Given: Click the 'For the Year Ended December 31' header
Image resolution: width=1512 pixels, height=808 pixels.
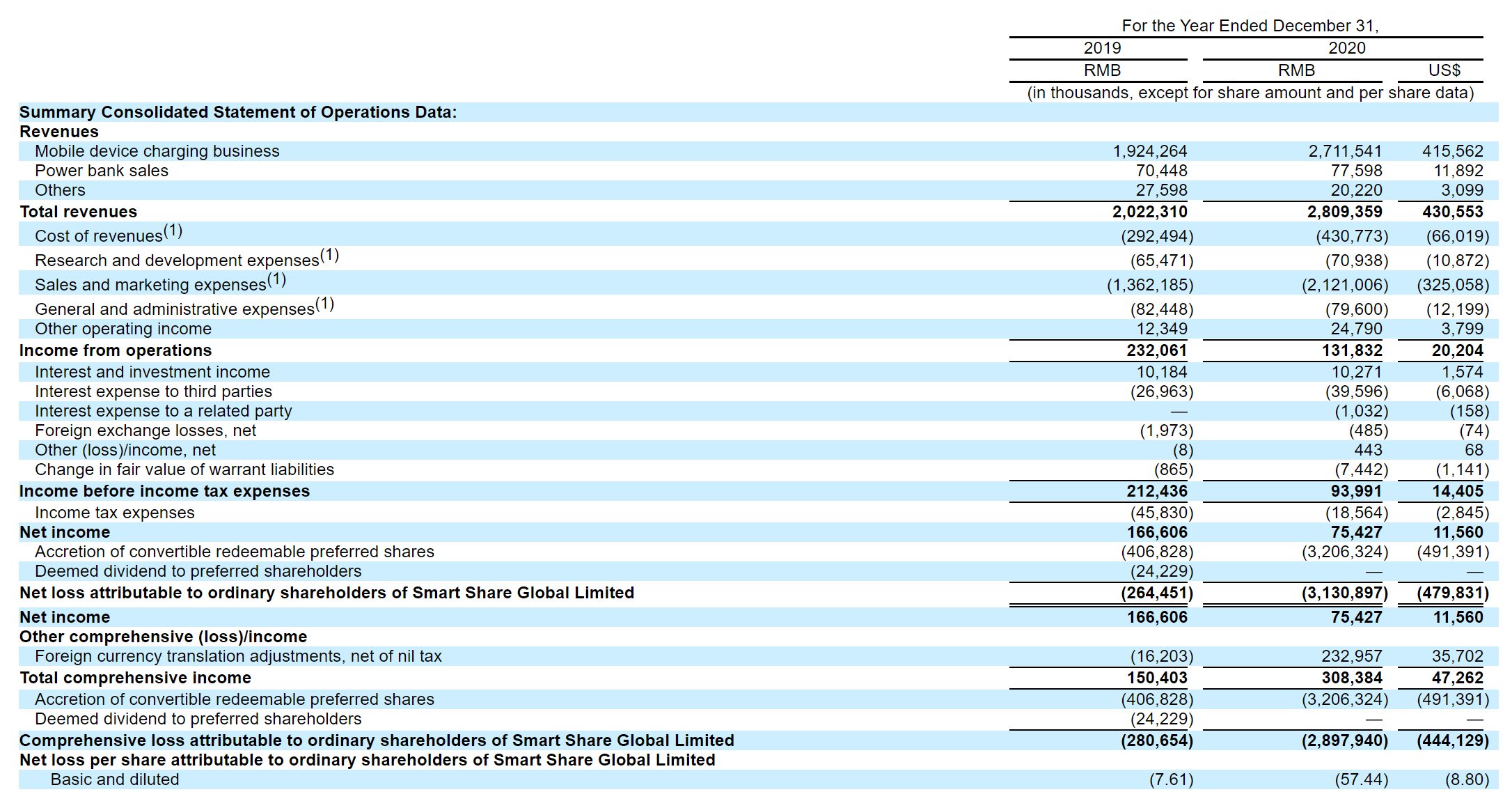Looking at the screenshot, I should 1250,26.
